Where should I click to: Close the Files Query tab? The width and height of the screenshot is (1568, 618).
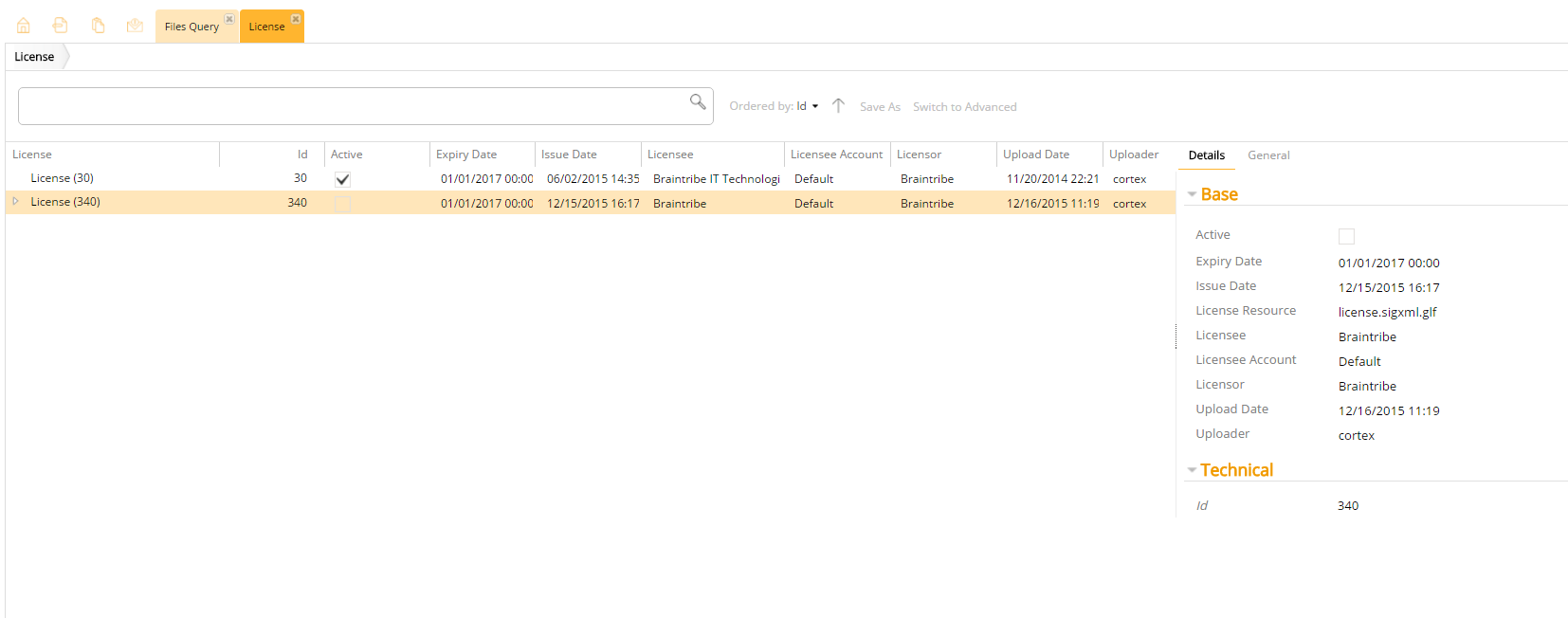tap(229, 19)
